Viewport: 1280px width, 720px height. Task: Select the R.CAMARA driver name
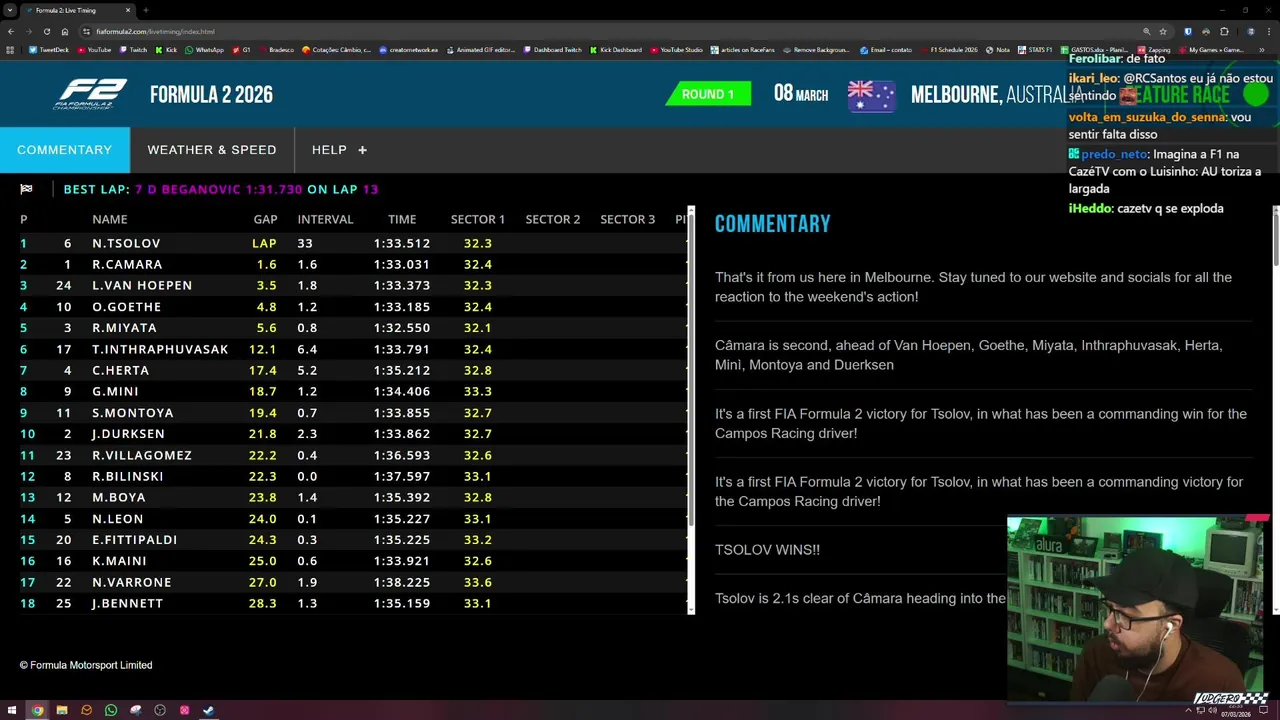click(x=127, y=264)
